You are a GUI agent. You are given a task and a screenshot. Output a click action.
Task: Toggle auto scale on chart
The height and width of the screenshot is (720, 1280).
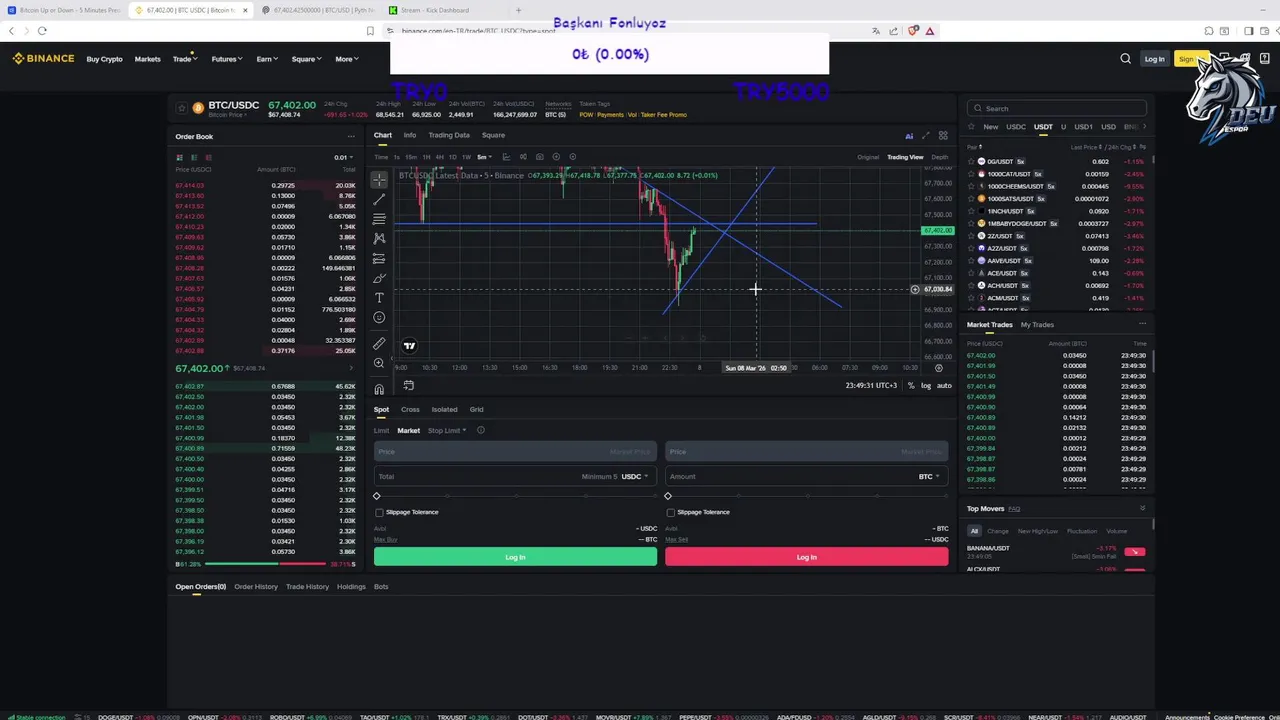[x=944, y=385]
